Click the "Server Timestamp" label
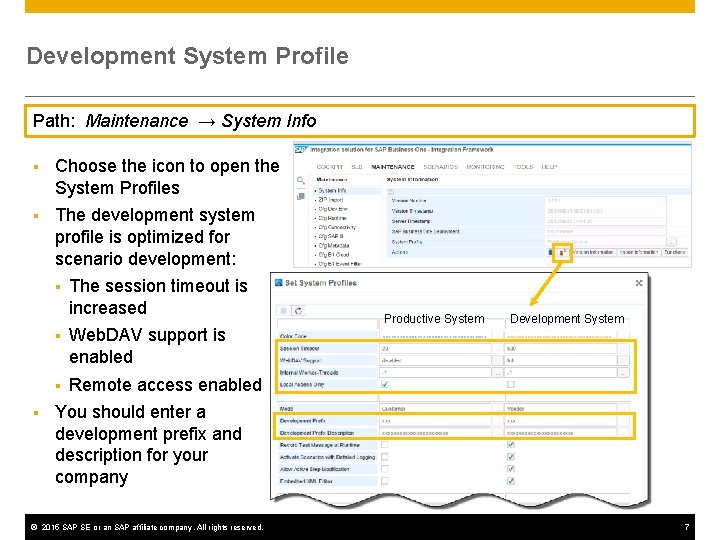 coord(411,221)
